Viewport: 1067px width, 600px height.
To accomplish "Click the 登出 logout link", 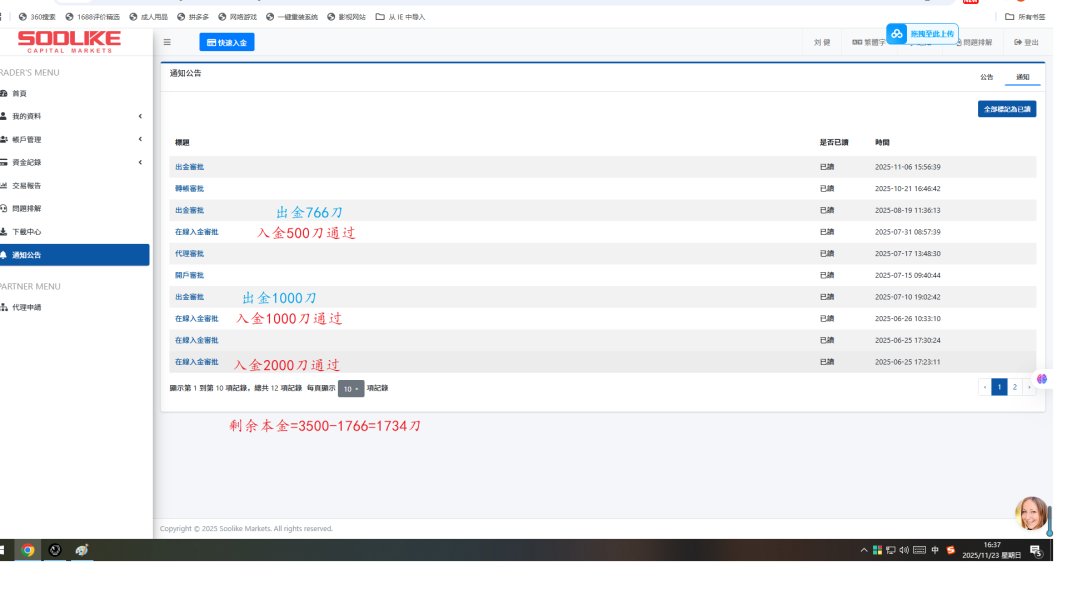I will (1026, 42).
